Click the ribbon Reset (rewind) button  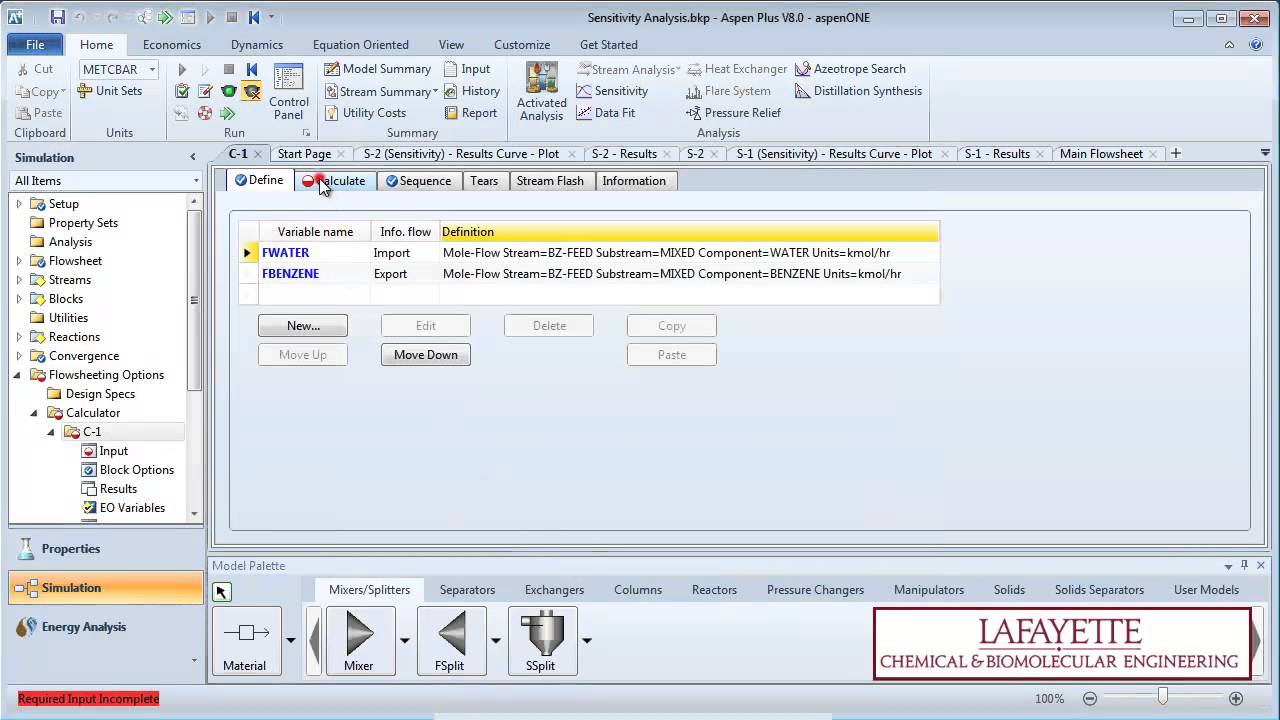click(x=252, y=69)
